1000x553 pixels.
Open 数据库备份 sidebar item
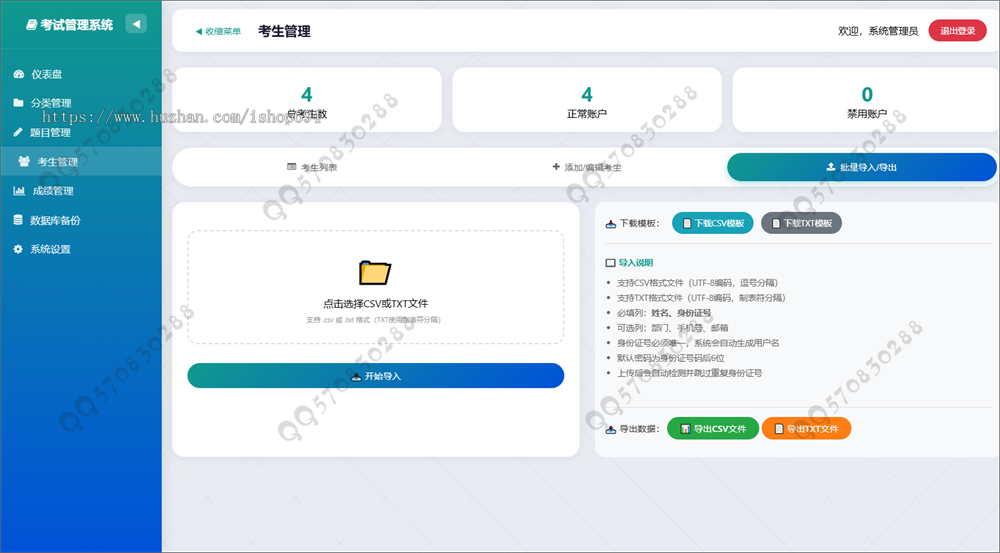(x=80, y=220)
